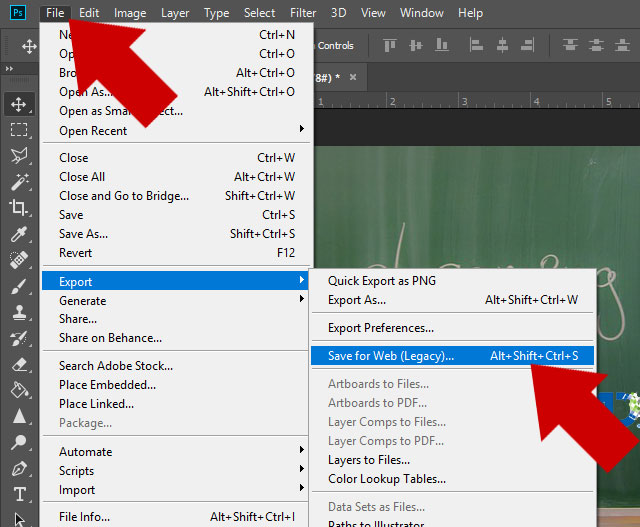Open the Image menu

(130, 13)
